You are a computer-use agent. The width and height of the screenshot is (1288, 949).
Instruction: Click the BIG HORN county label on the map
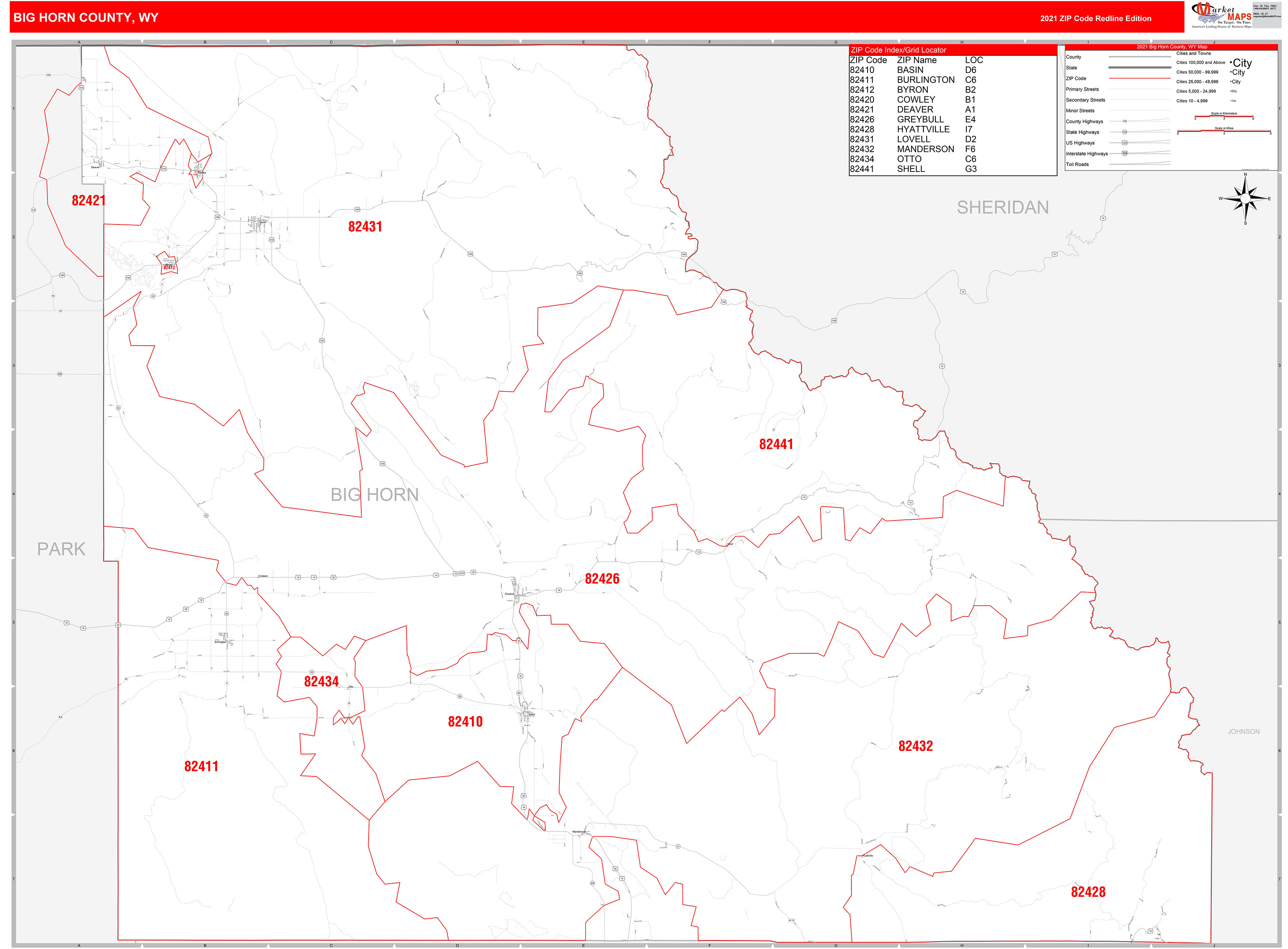374,495
